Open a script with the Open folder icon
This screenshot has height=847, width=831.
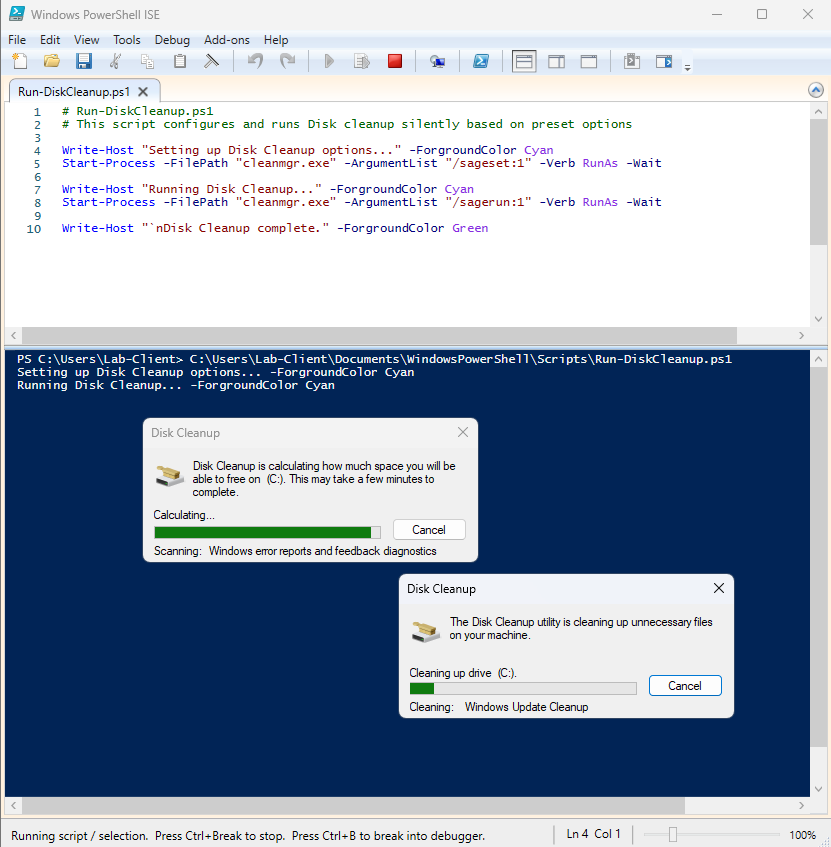click(51, 61)
